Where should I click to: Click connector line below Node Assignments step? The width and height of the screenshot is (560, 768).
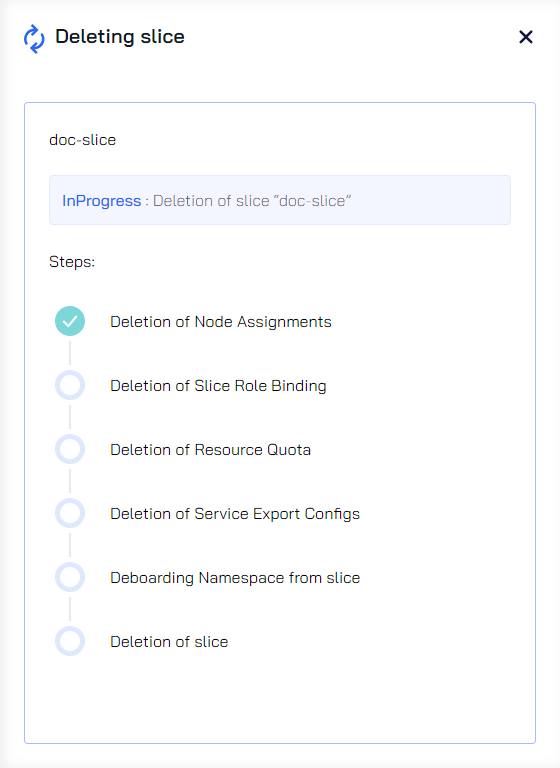70,353
